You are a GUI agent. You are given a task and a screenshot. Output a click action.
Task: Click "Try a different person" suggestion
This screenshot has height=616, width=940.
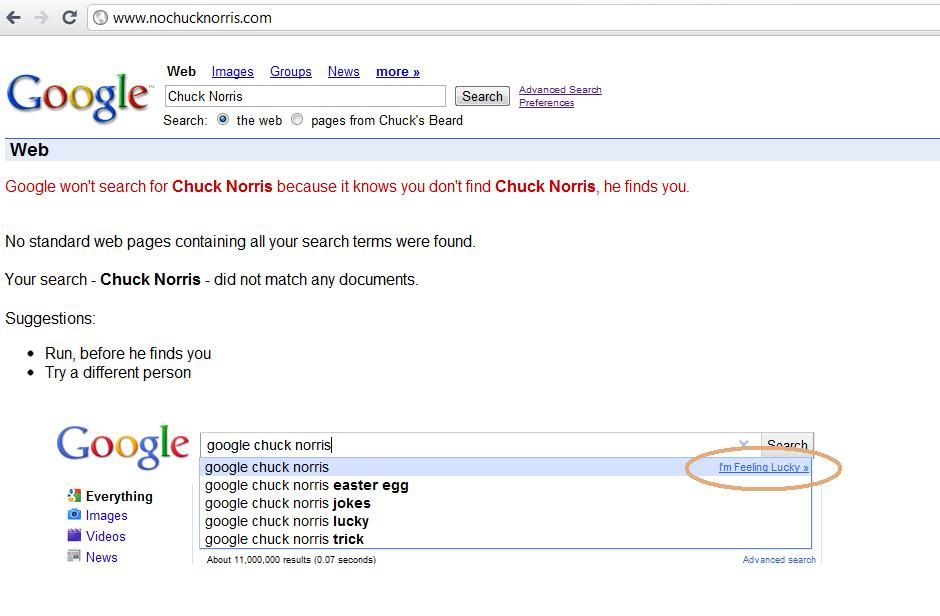(x=118, y=373)
